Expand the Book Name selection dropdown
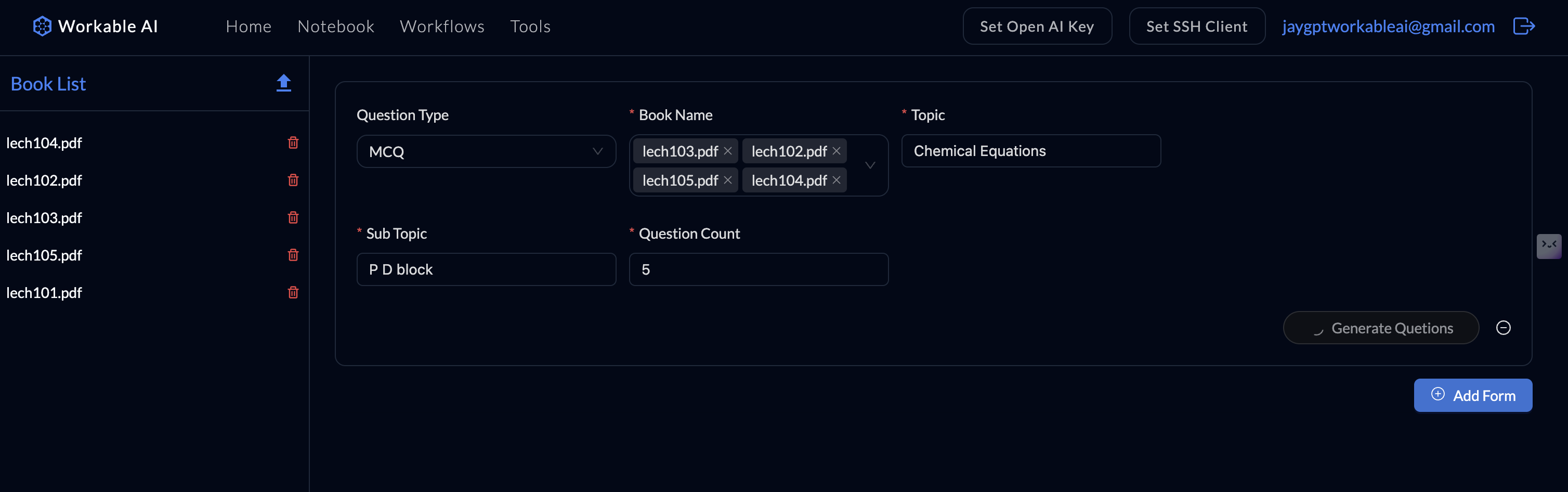1568x492 pixels. [x=870, y=165]
